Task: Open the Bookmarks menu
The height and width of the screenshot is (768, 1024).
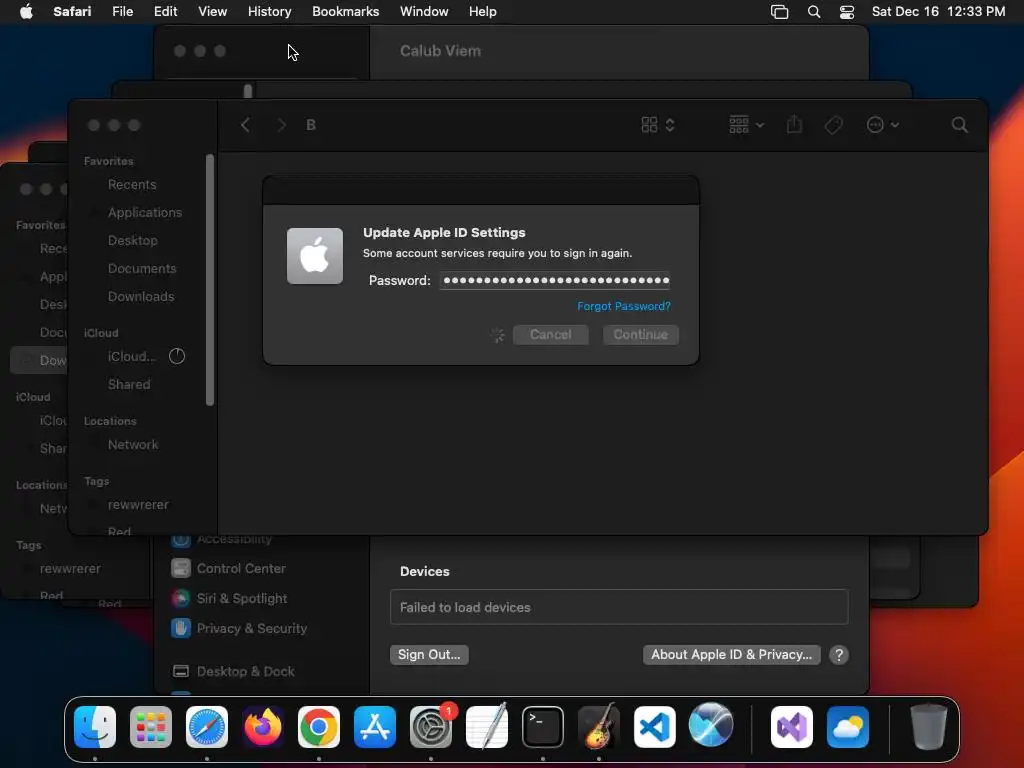Action: point(345,12)
